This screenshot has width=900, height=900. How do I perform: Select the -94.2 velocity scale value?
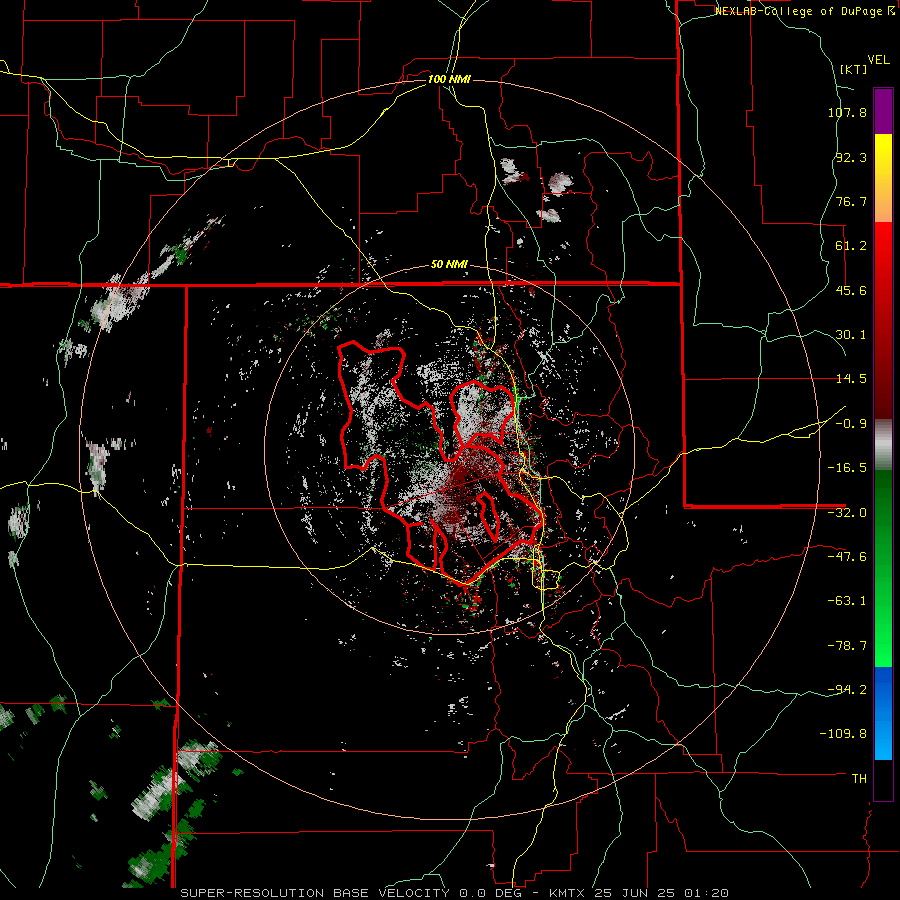pyautogui.click(x=847, y=689)
